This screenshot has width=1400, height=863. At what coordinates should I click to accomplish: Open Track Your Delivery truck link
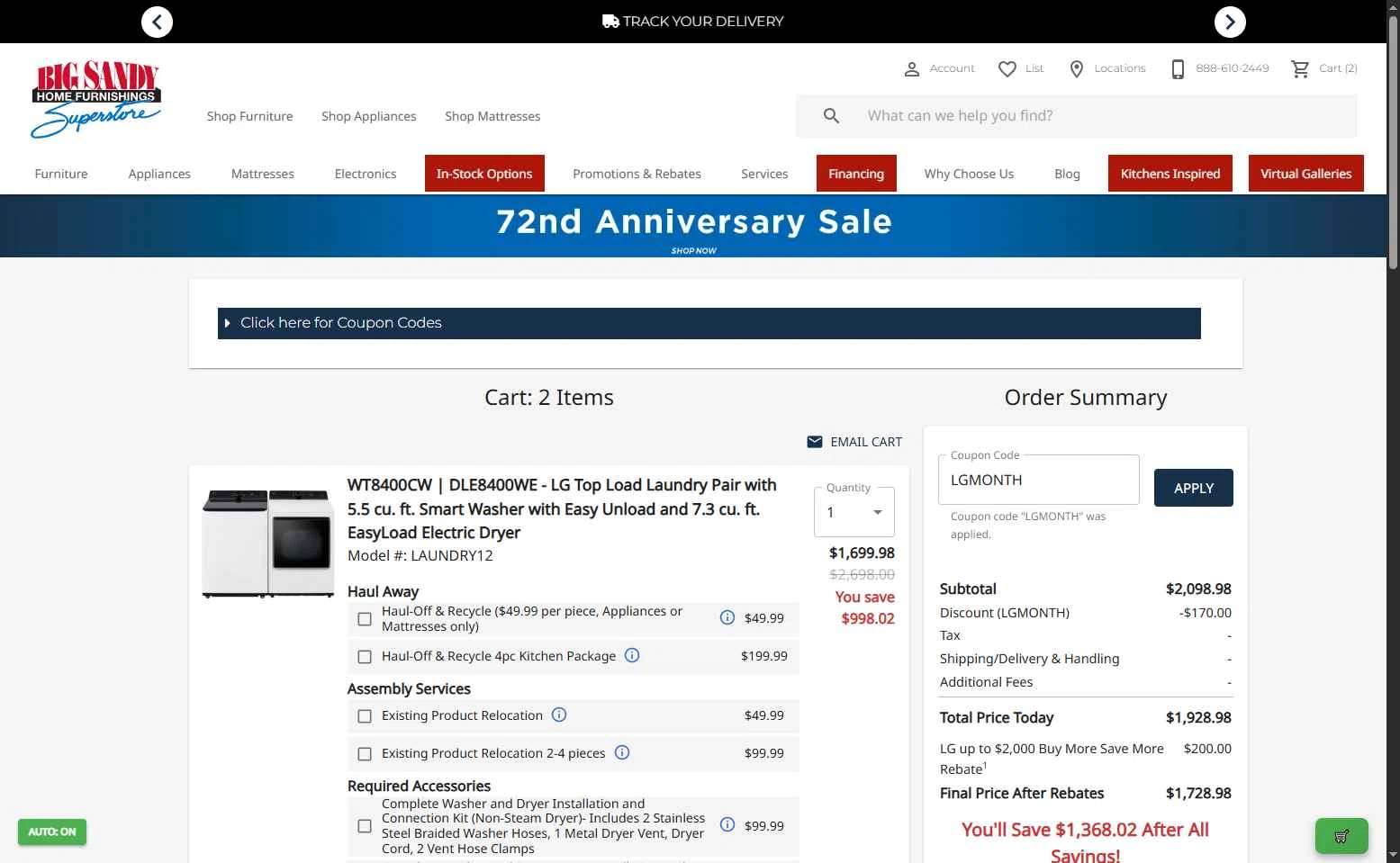[x=692, y=21]
